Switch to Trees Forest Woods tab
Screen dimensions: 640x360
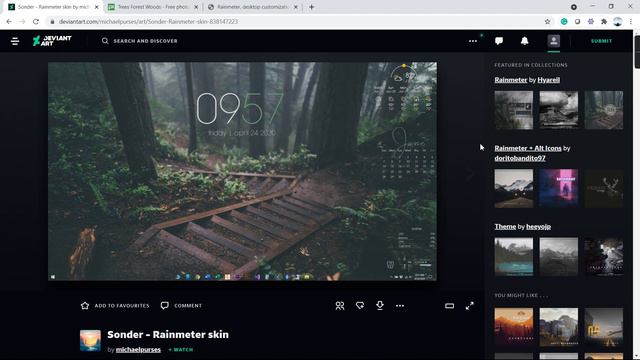pos(153,7)
